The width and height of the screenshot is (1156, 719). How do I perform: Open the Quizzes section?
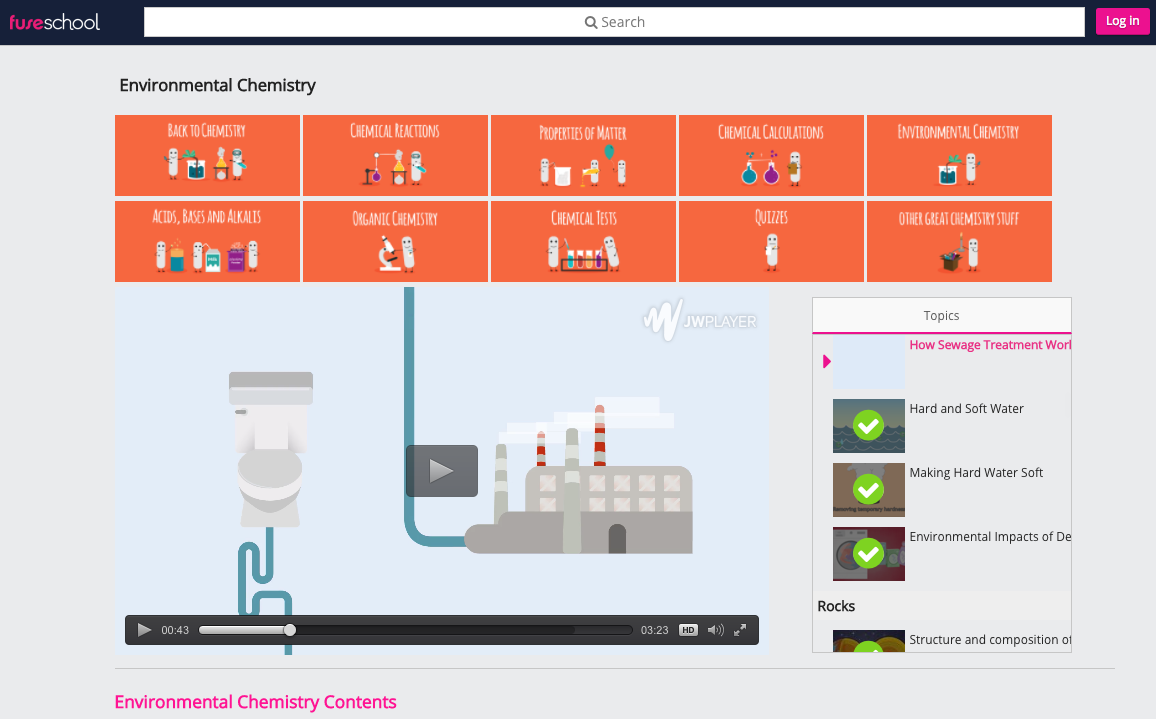[771, 241]
